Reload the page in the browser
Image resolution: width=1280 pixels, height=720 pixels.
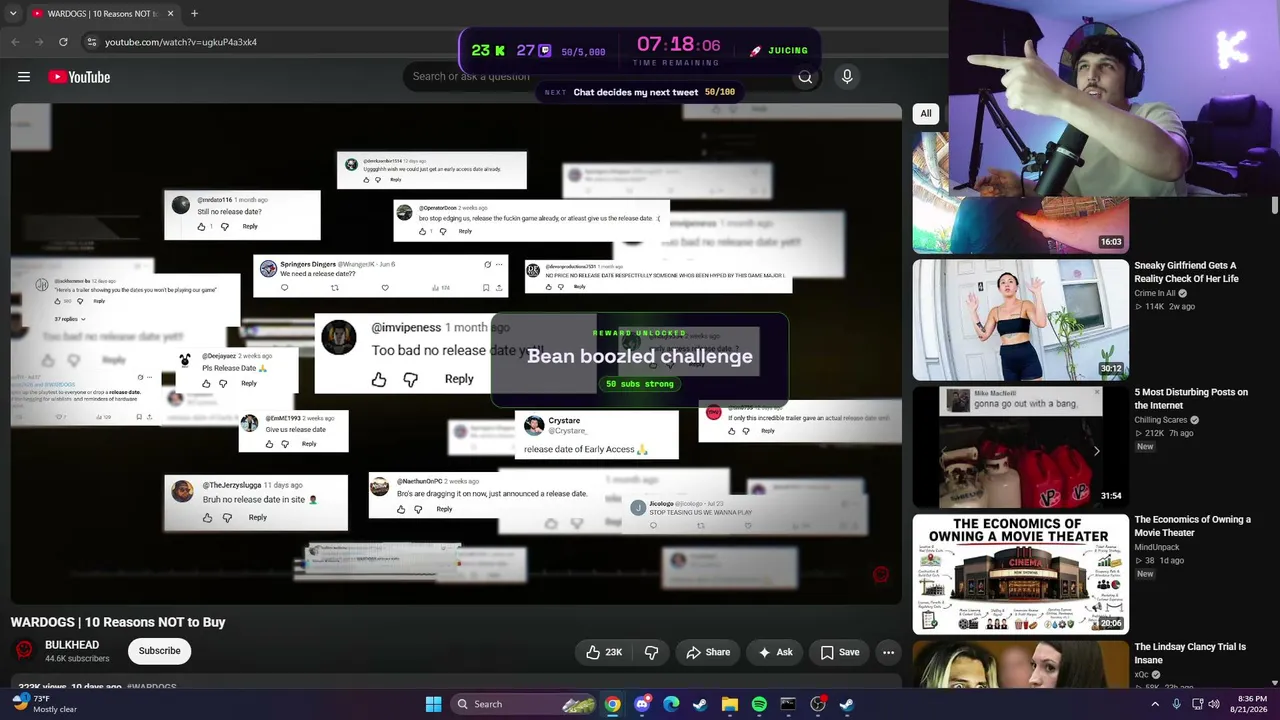pos(63,42)
